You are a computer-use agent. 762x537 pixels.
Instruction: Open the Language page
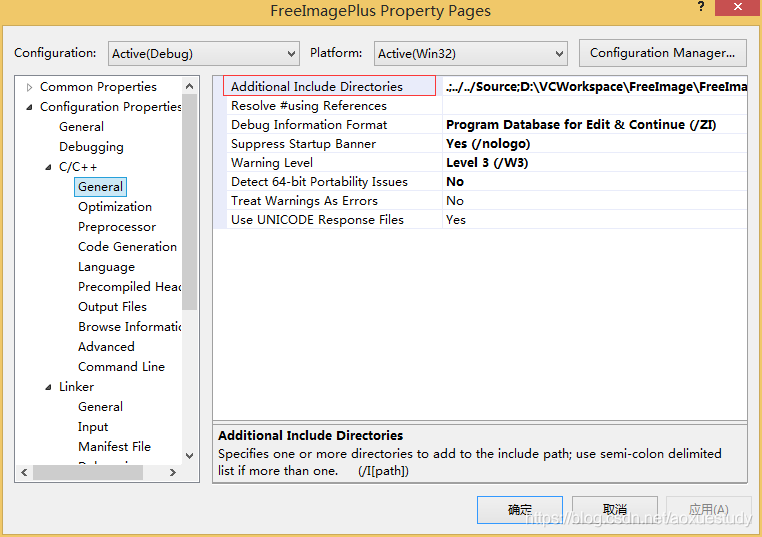(106, 267)
